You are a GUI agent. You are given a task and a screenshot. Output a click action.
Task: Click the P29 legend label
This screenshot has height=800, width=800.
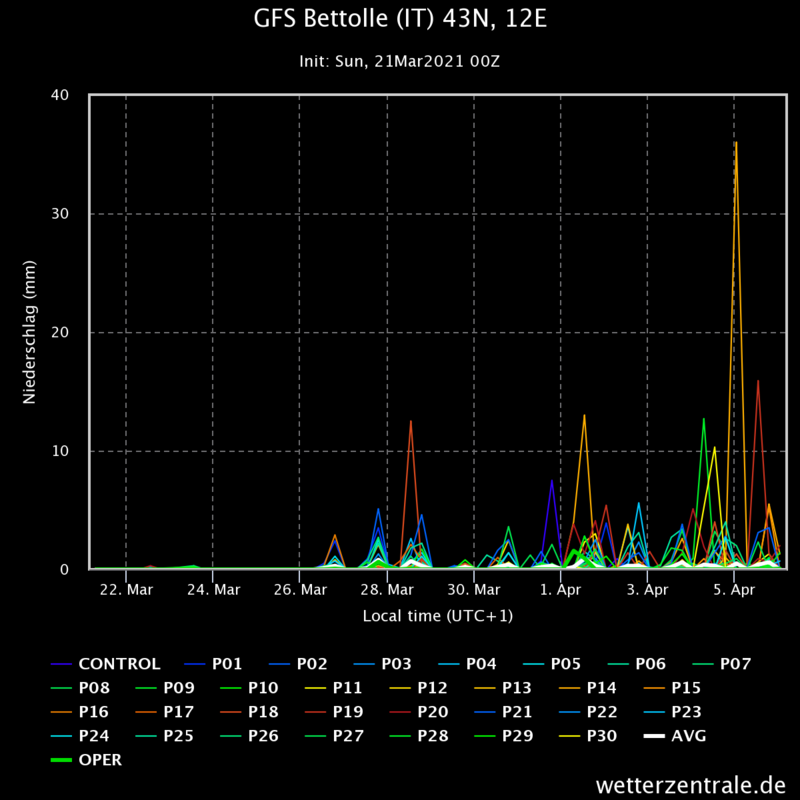coord(517,736)
